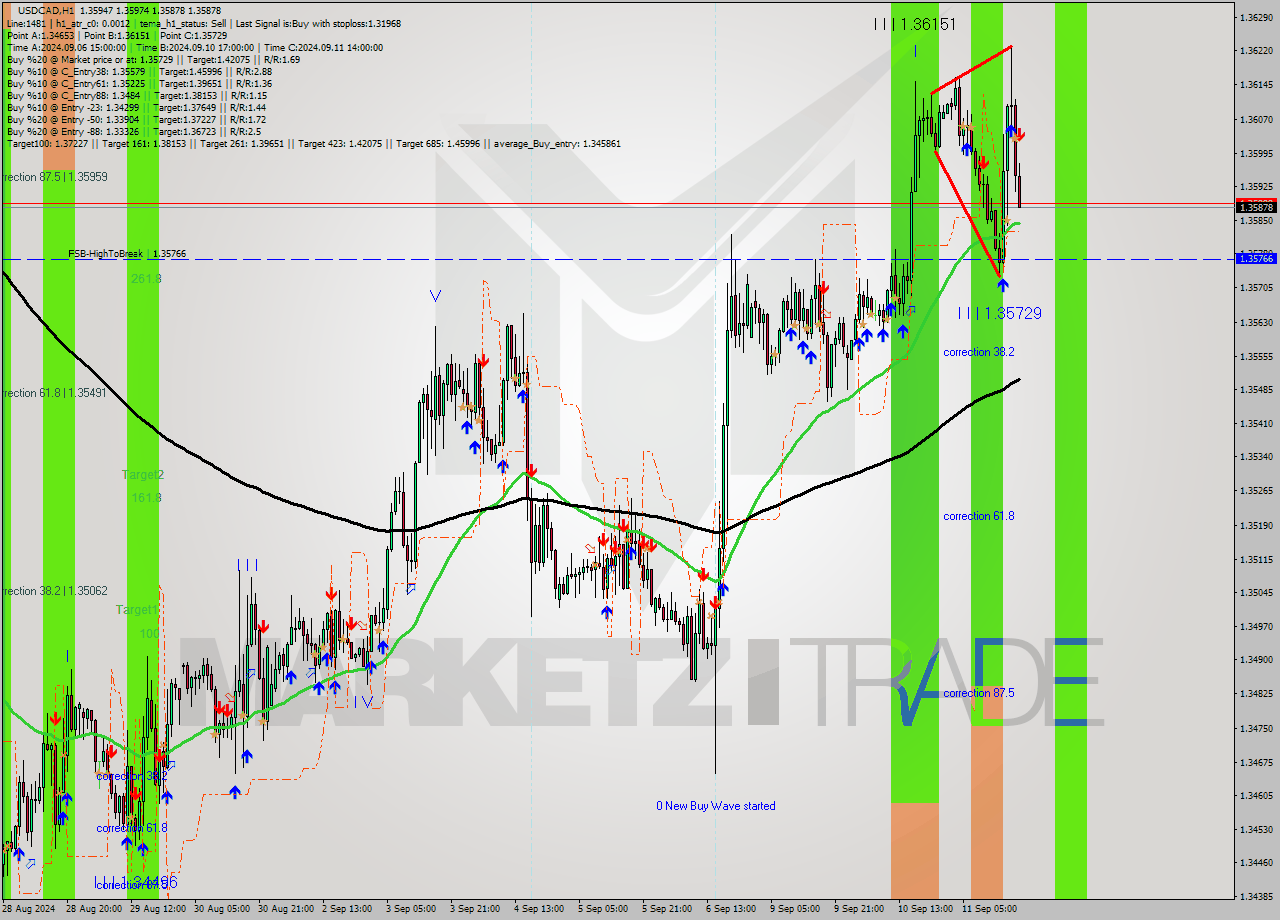The width and height of the screenshot is (1280, 920).
Task: Click the '28 Aug 2024' time axis label
Action: [29, 909]
